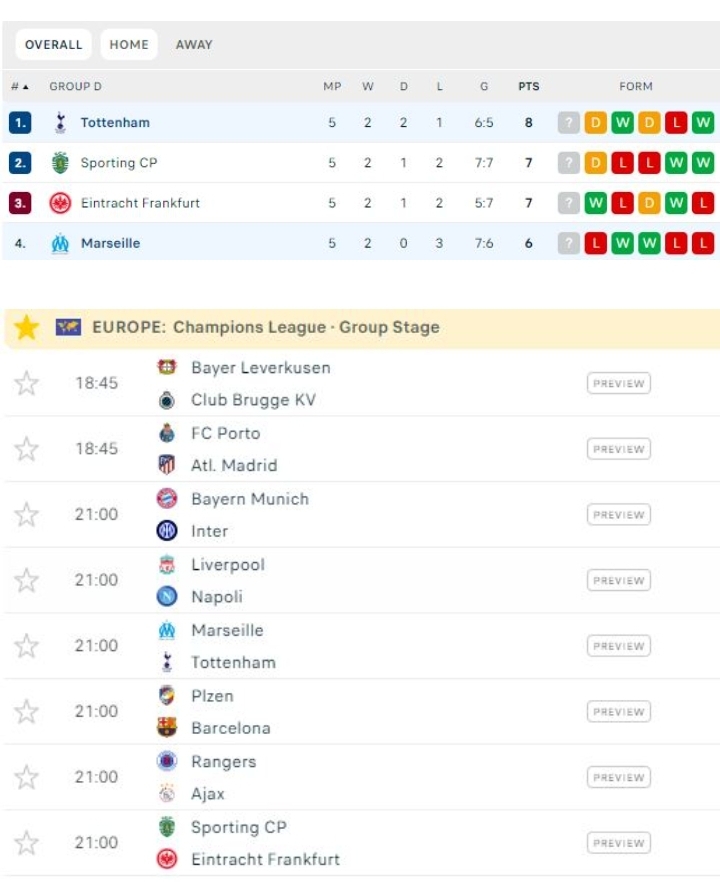Click the Bayer Leverkusen team crest
The height and width of the screenshot is (882, 720).
click(166, 367)
